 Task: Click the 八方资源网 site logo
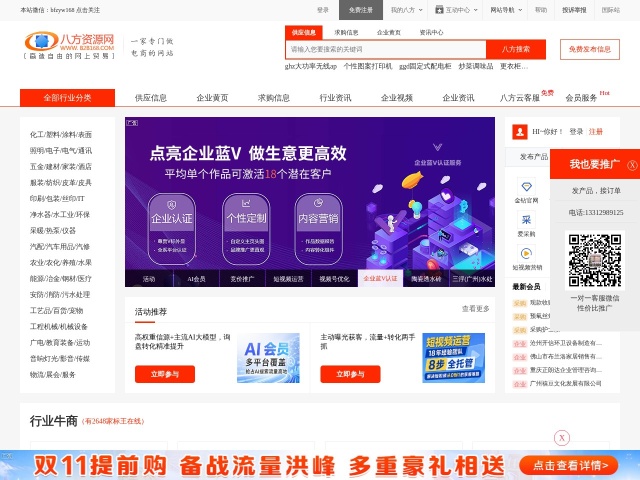pos(69,45)
